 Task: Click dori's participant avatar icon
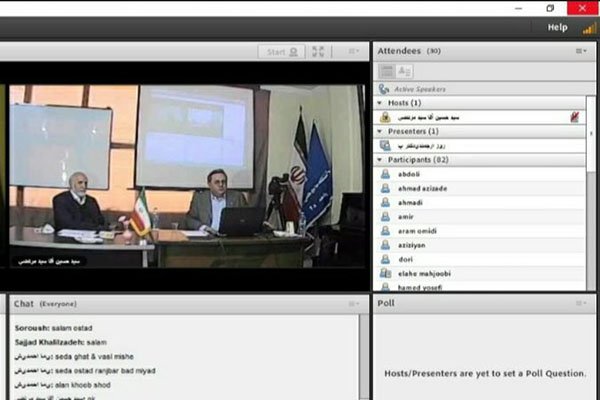click(385, 259)
